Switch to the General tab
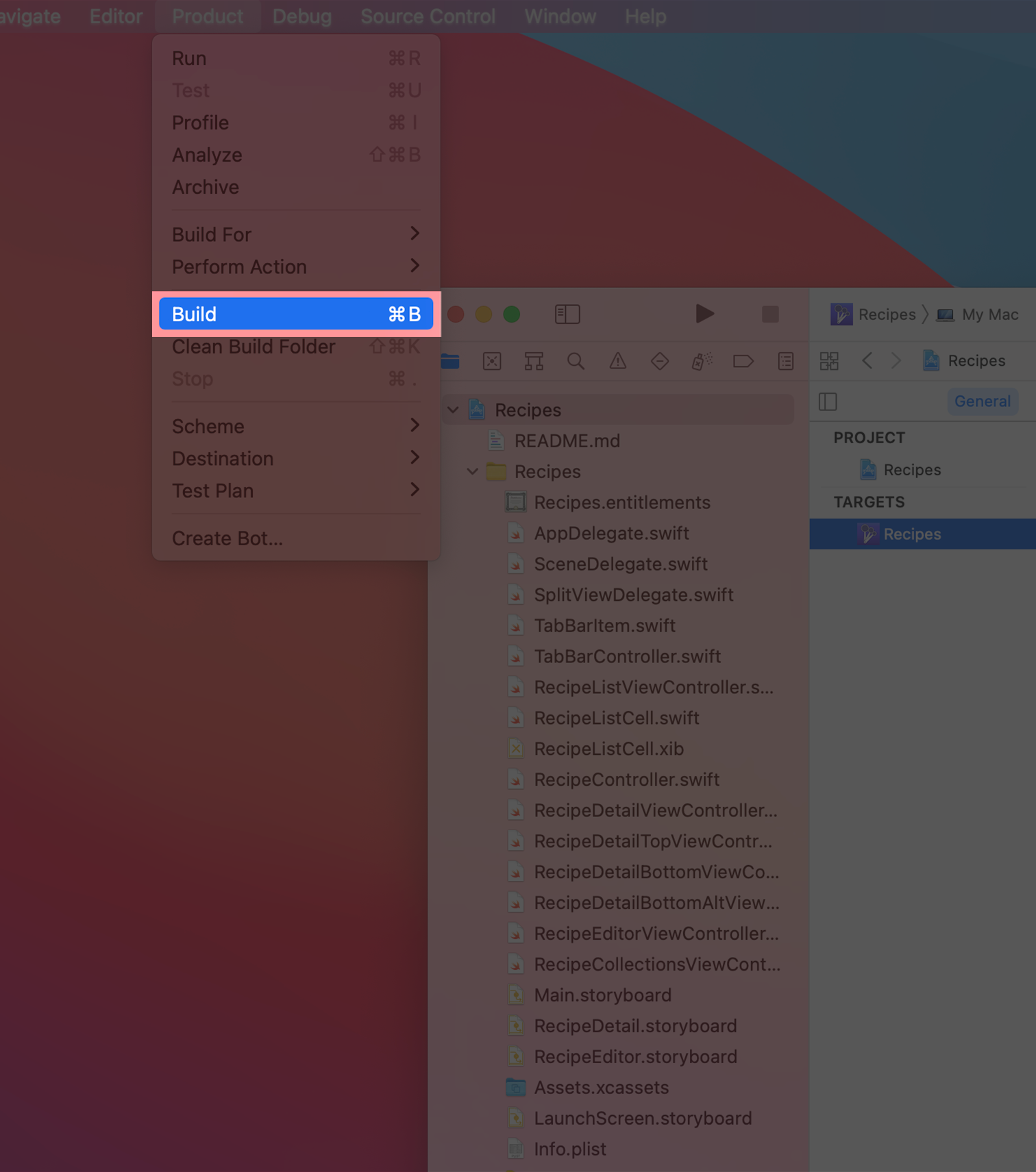Screen dimensions: 1036x1172 pyautogui.click(x=982, y=401)
